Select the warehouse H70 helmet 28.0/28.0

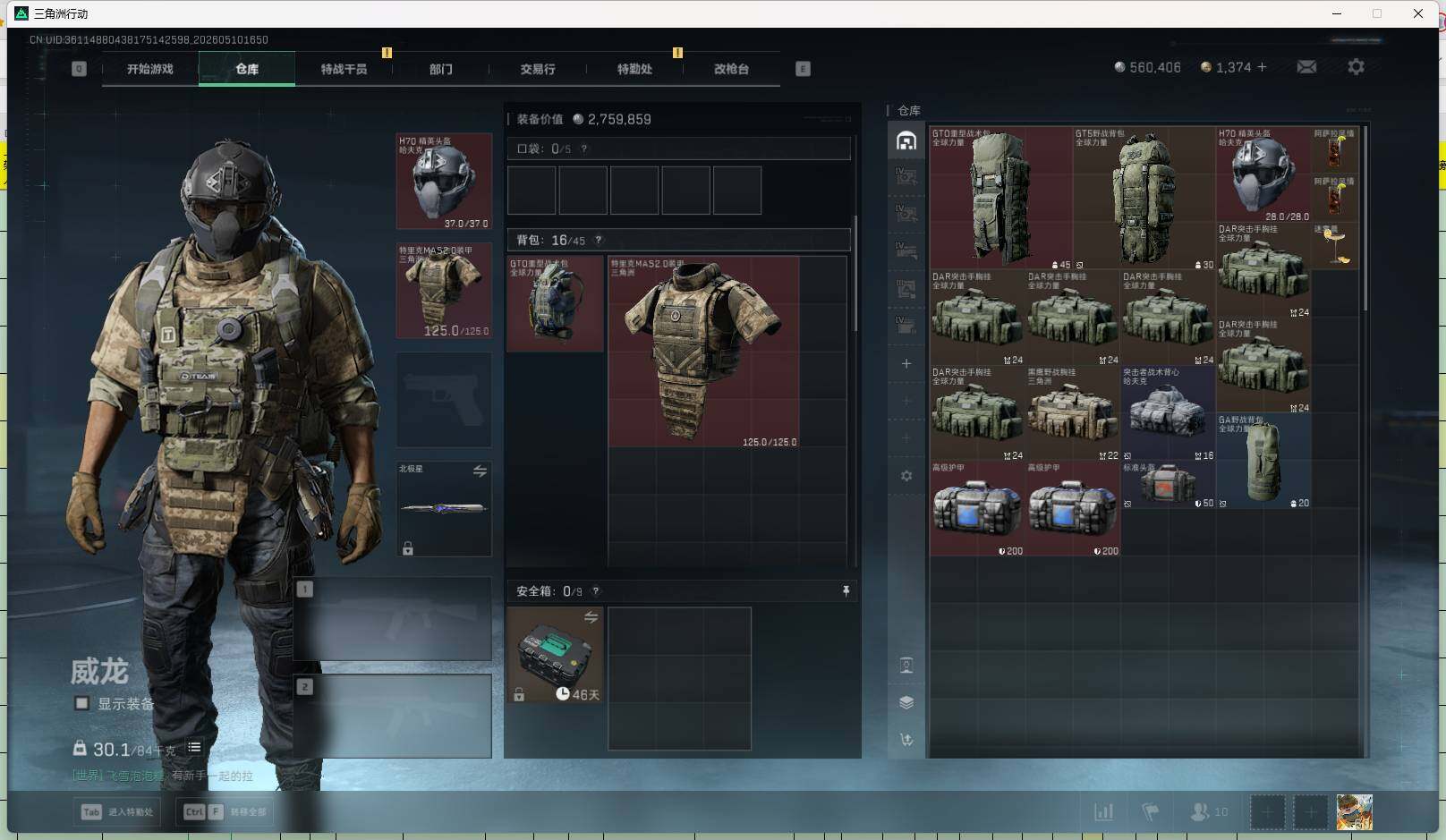coord(1263,174)
